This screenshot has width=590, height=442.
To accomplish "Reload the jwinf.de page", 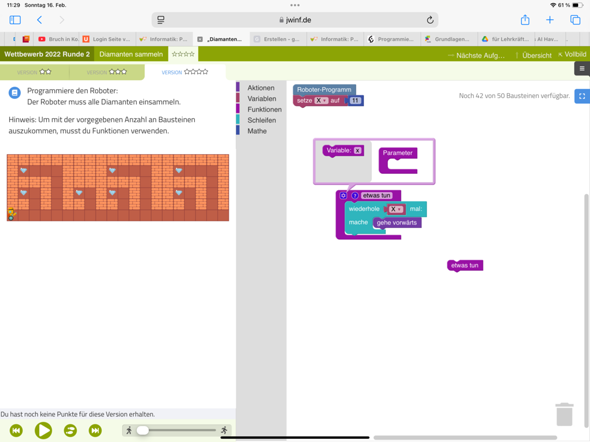I will 430,20.
